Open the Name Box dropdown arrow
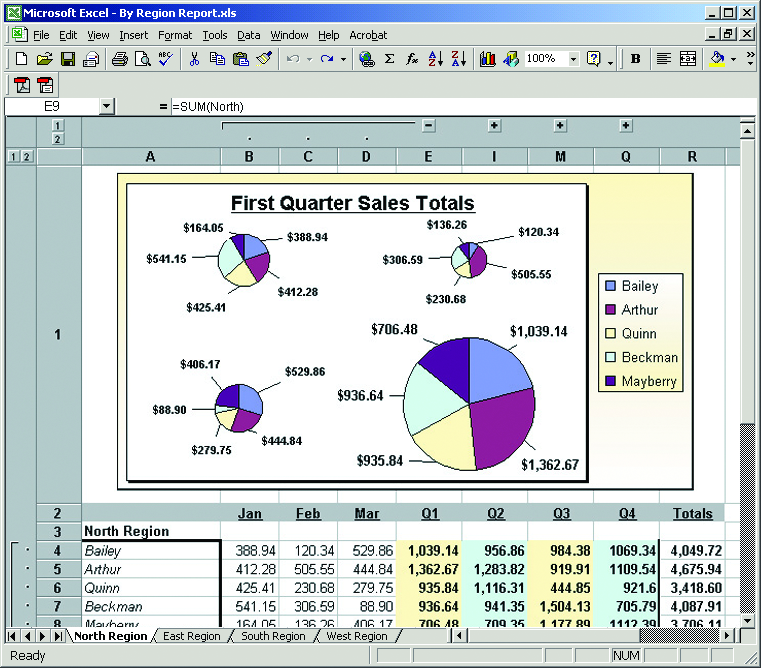The image size is (761, 668). pyautogui.click(x=107, y=106)
